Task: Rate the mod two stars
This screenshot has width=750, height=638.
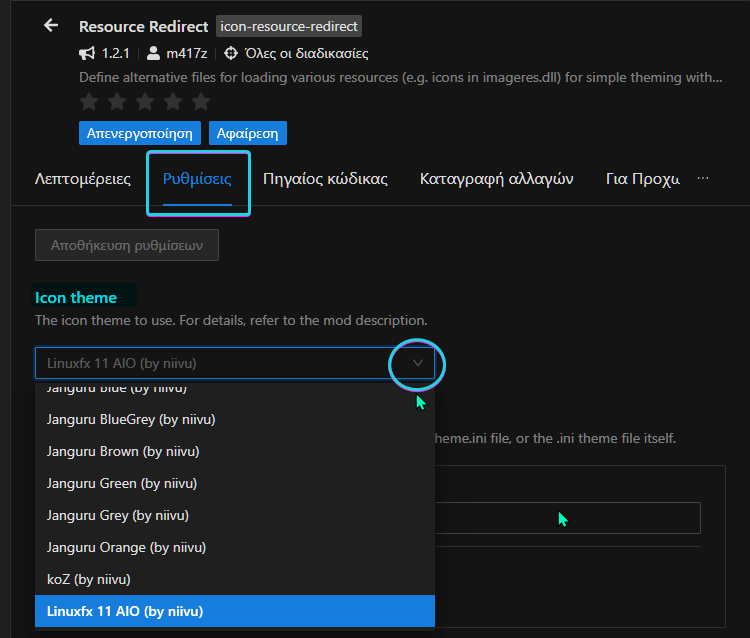Action: pyautogui.click(x=117, y=101)
